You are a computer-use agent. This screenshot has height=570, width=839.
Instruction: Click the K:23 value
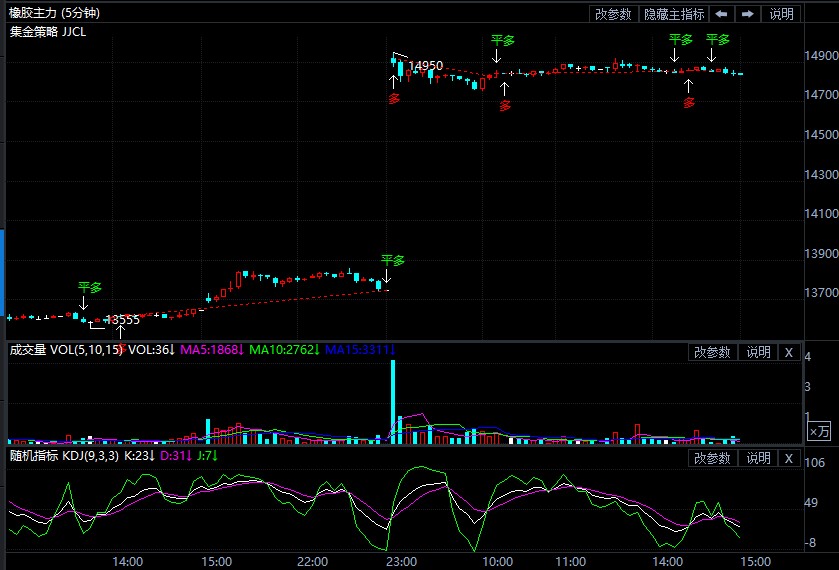coord(140,456)
